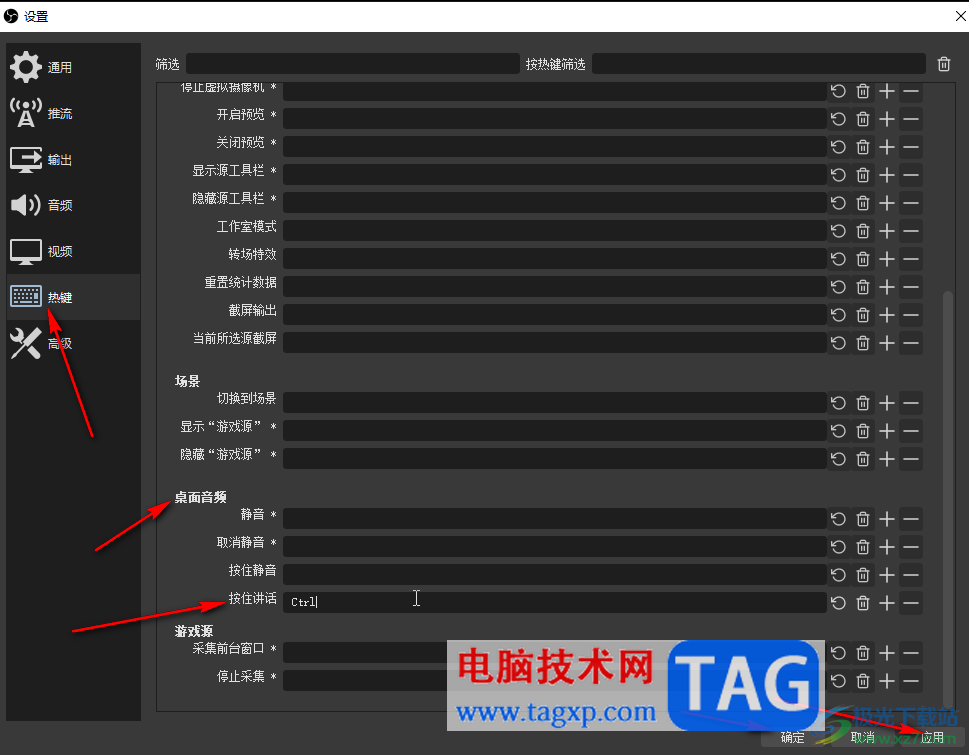Image resolution: width=969 pixels, height=755 pixels.
Task: Reset the 按住讲话 hotkey
Action: point(838,603)
